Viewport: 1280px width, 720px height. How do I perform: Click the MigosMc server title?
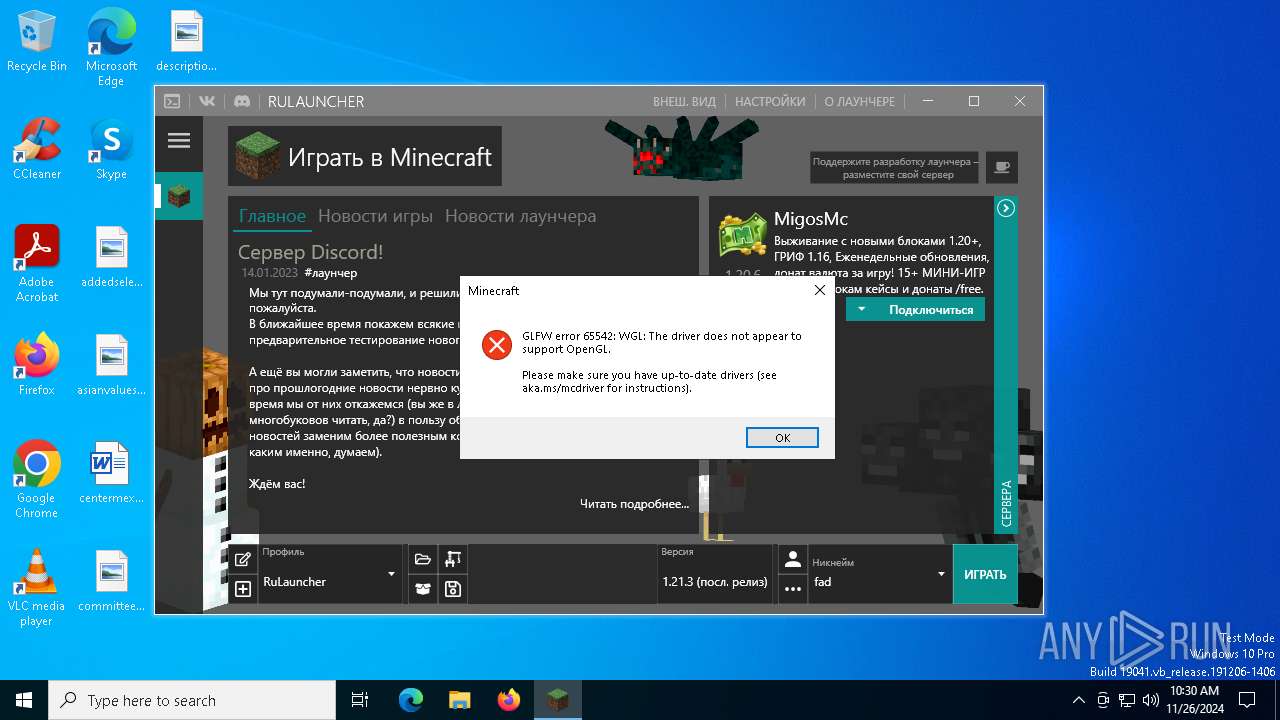811,219
